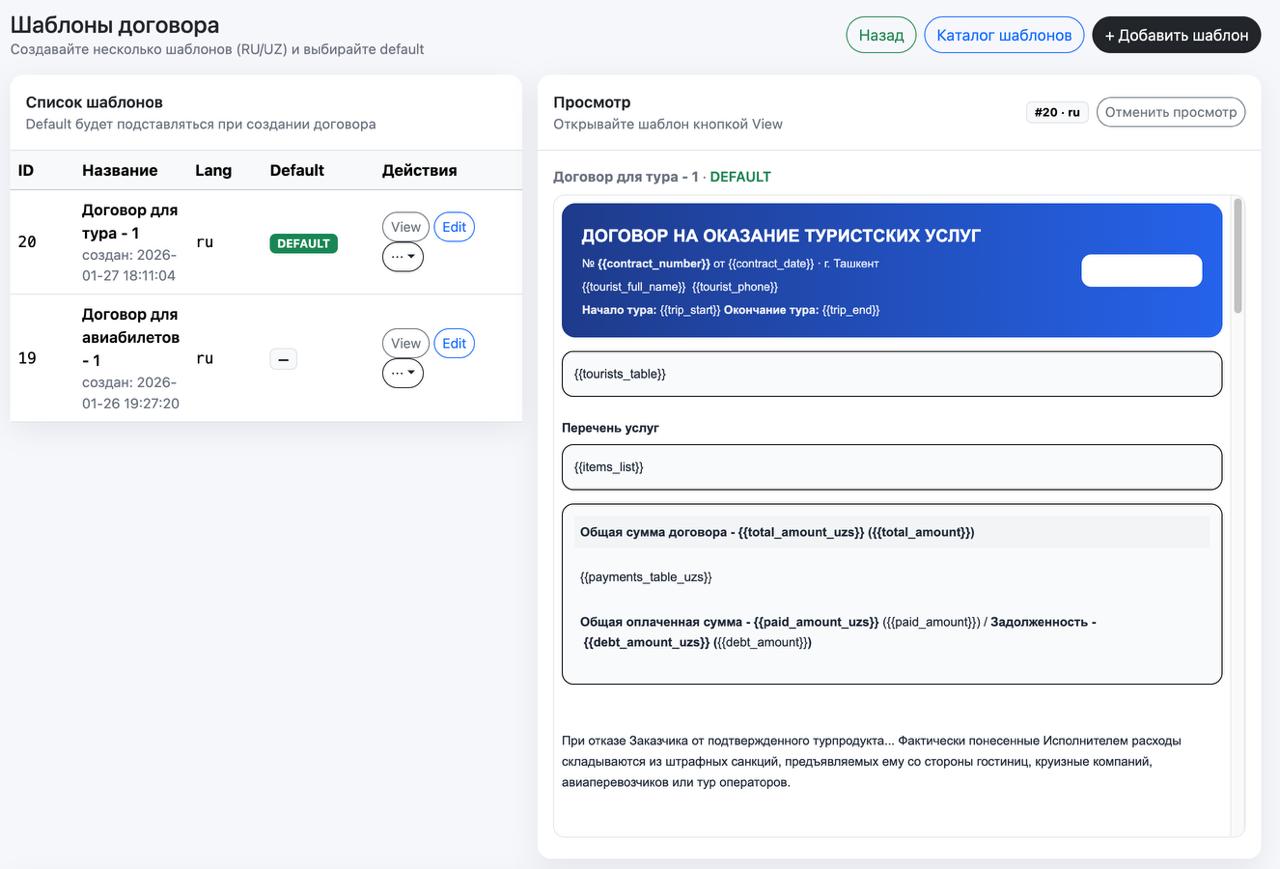View template Договор для авиабилетов - 1

tap(405, 343)
